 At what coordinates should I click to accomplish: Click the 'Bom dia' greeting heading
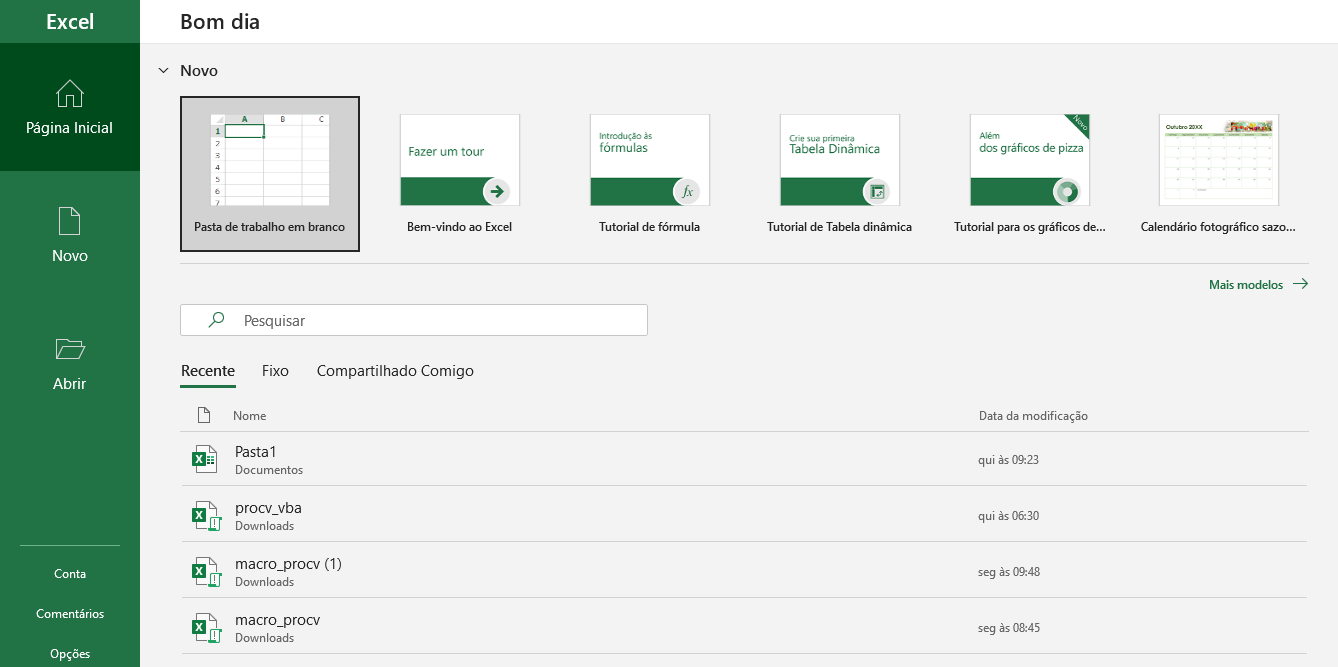pos(220,21)
